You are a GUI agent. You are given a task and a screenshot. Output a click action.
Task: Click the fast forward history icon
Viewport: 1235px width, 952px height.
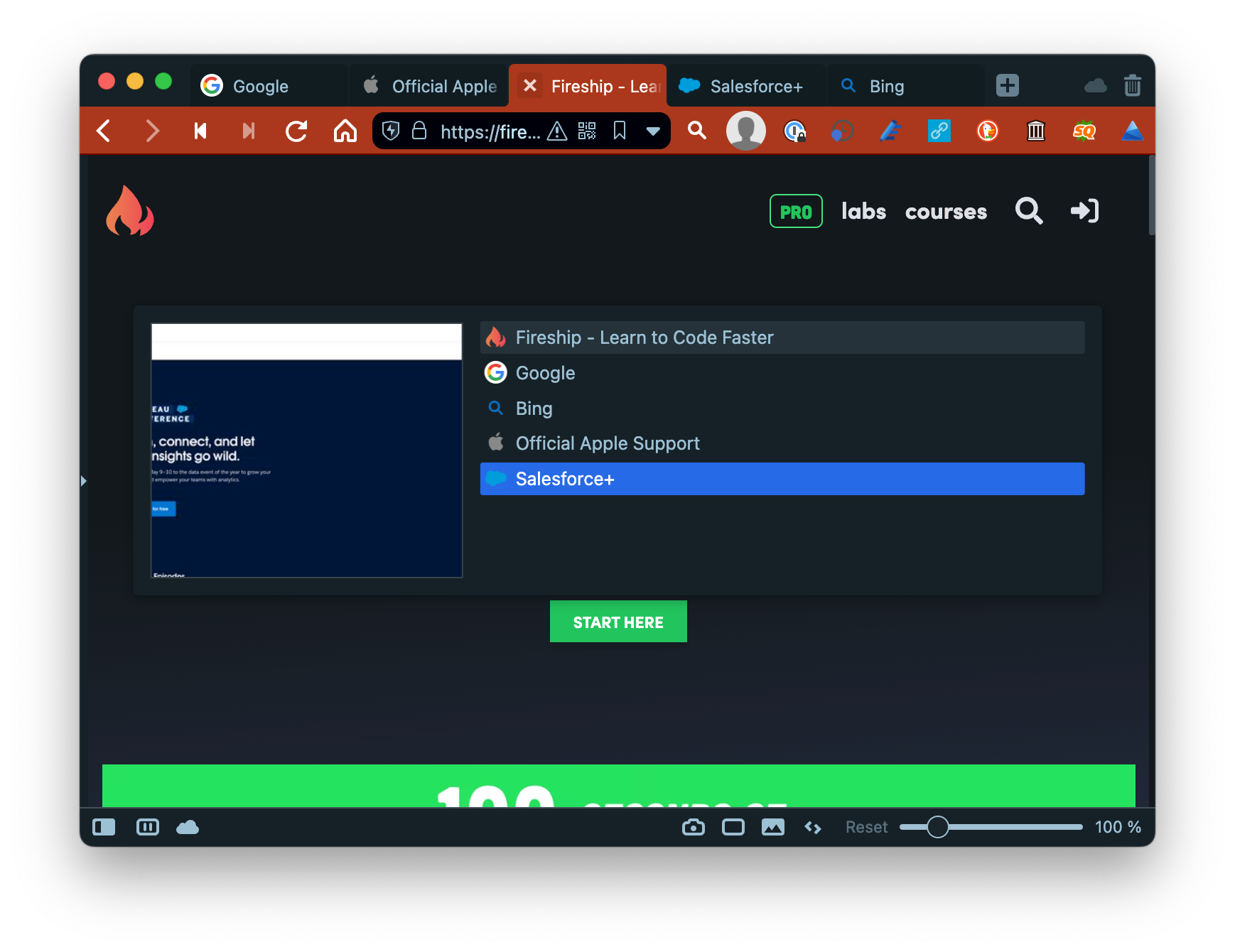coord(249,131)
